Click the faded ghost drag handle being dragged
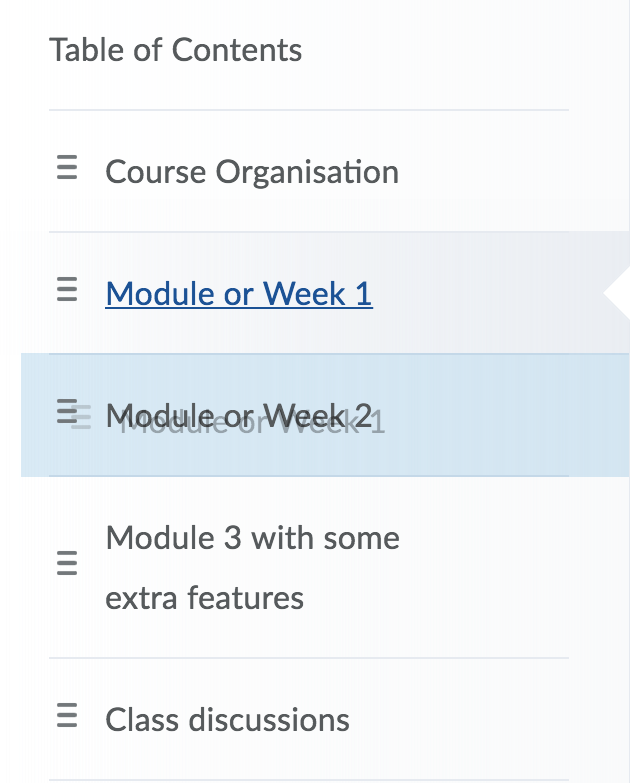The height and width of the screenshot is (783, 630). [x=82, y=419]
